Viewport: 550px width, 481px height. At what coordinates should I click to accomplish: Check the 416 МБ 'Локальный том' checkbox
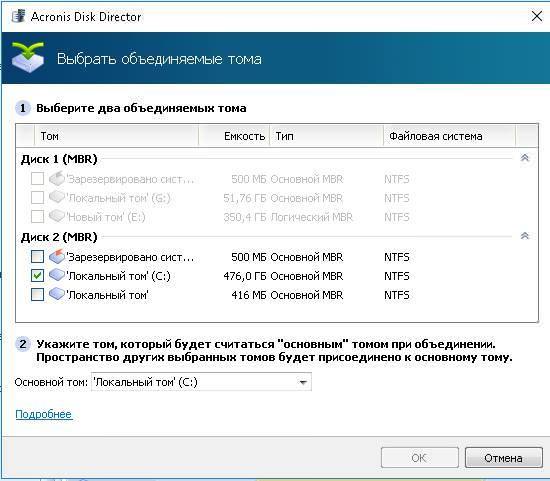point(37,295)
